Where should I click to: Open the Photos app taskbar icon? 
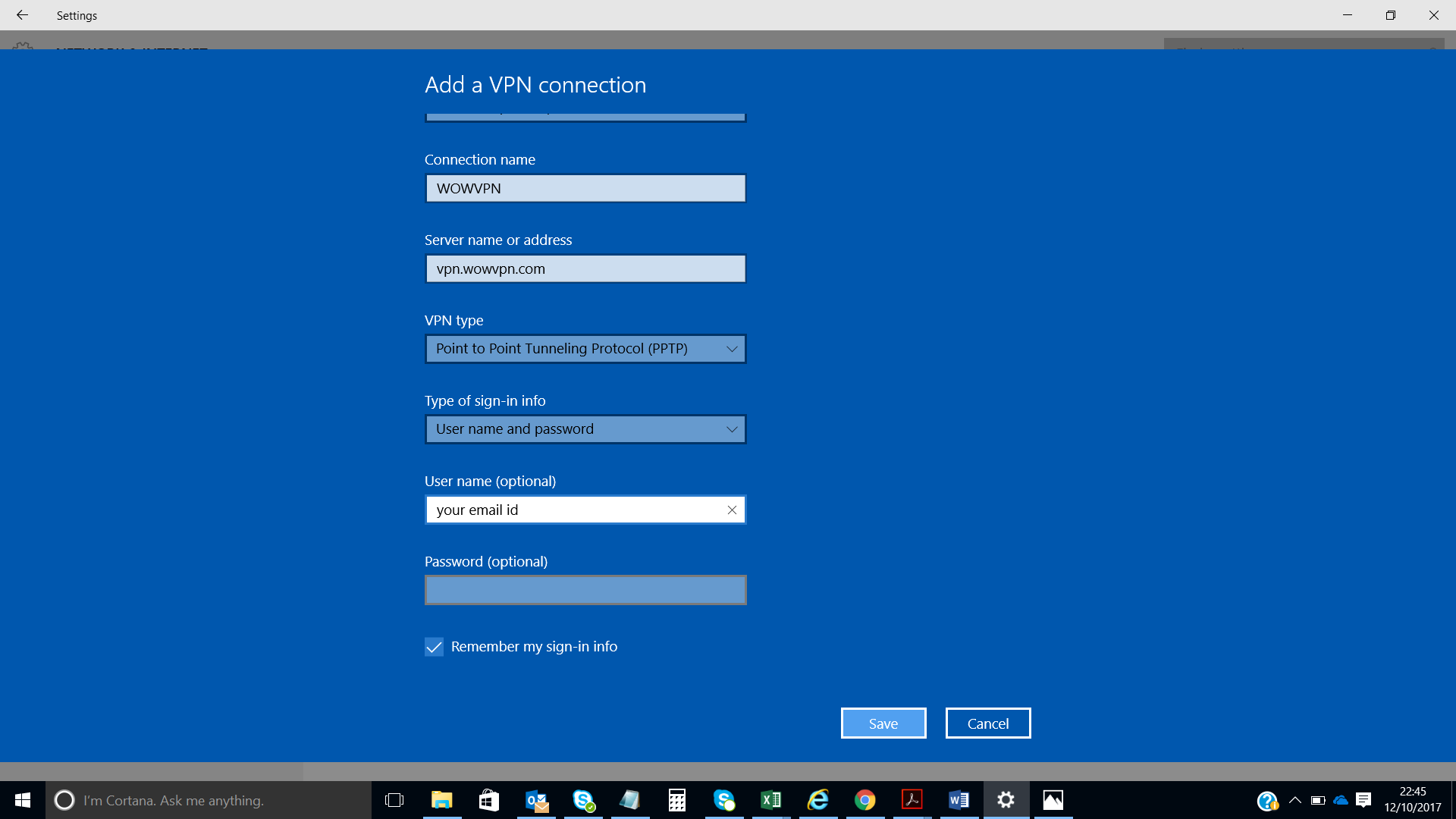(1053, 800)
